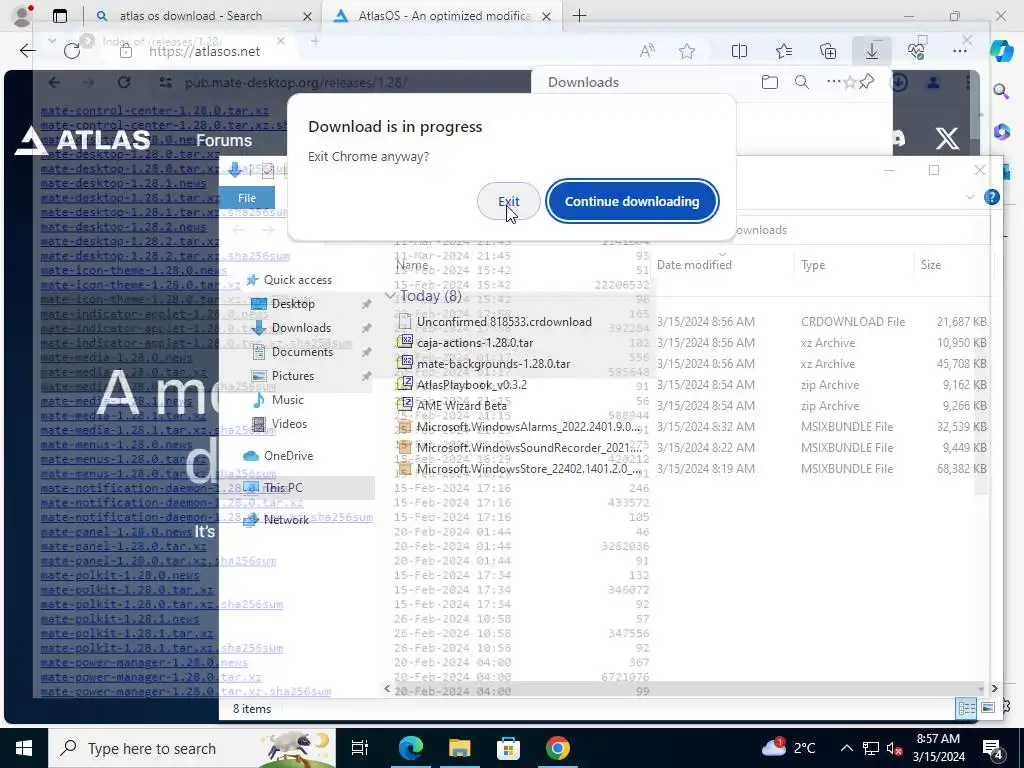Open the Forums link on Atlas site
Screen dimensions: 1024x768
pyautogui.click(x=223, y=140)
